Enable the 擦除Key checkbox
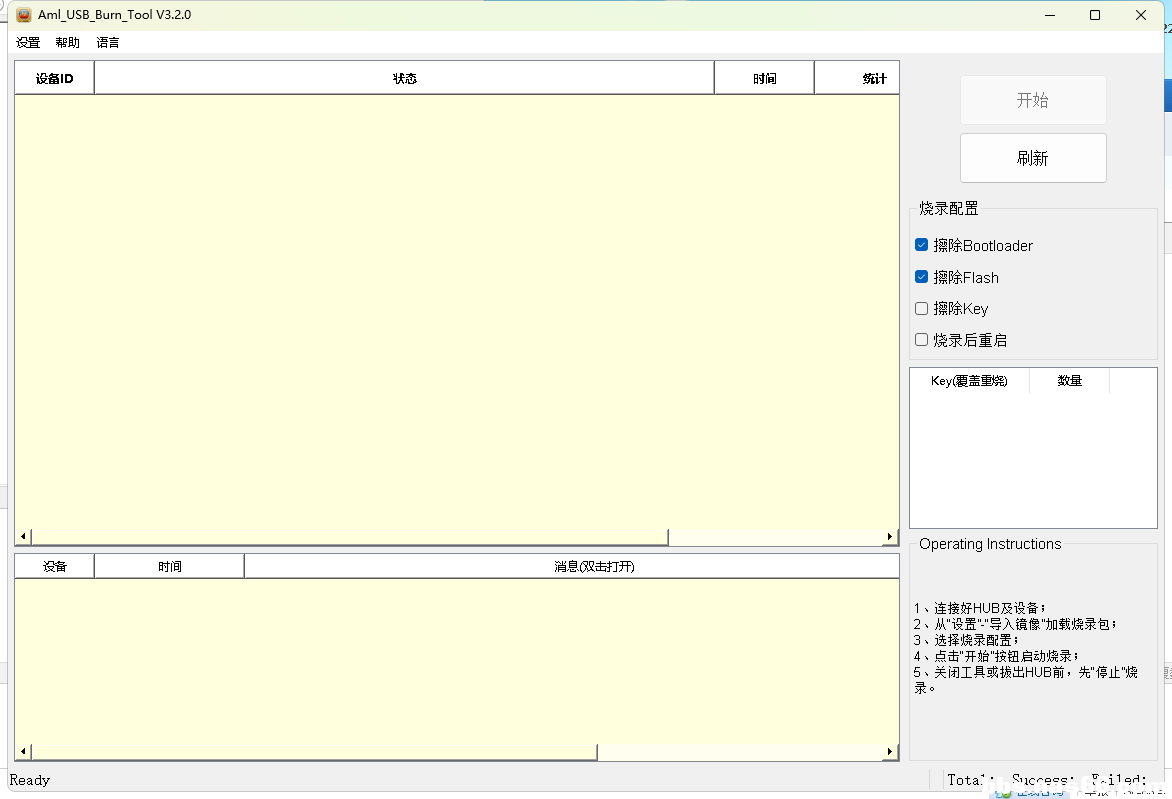1172x799 pixels. tap(922, 309)
